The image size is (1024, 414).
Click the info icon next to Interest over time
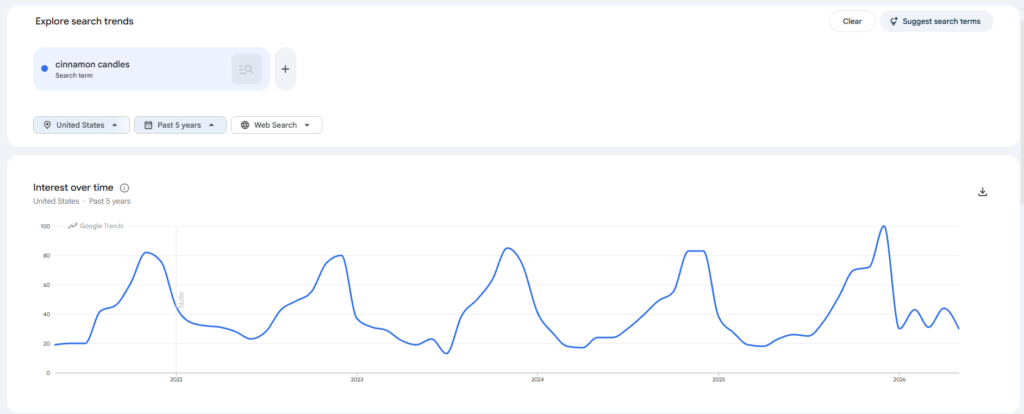(124, 188)
